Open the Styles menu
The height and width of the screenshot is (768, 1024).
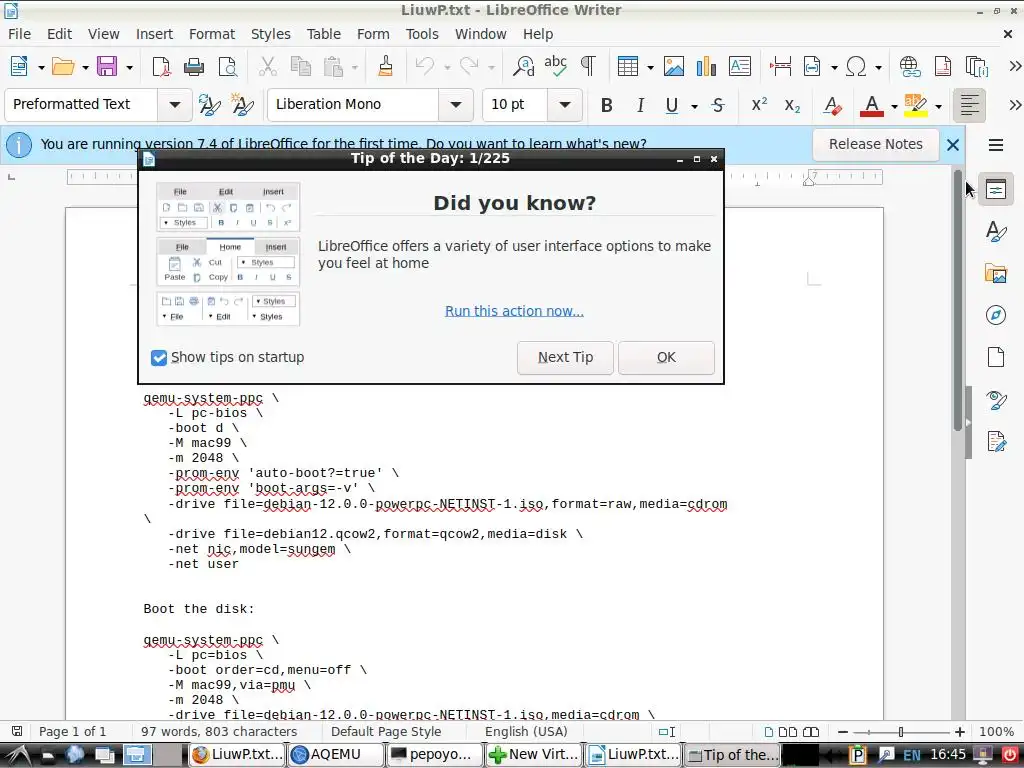pyautogui.click(x=270, y=34)
